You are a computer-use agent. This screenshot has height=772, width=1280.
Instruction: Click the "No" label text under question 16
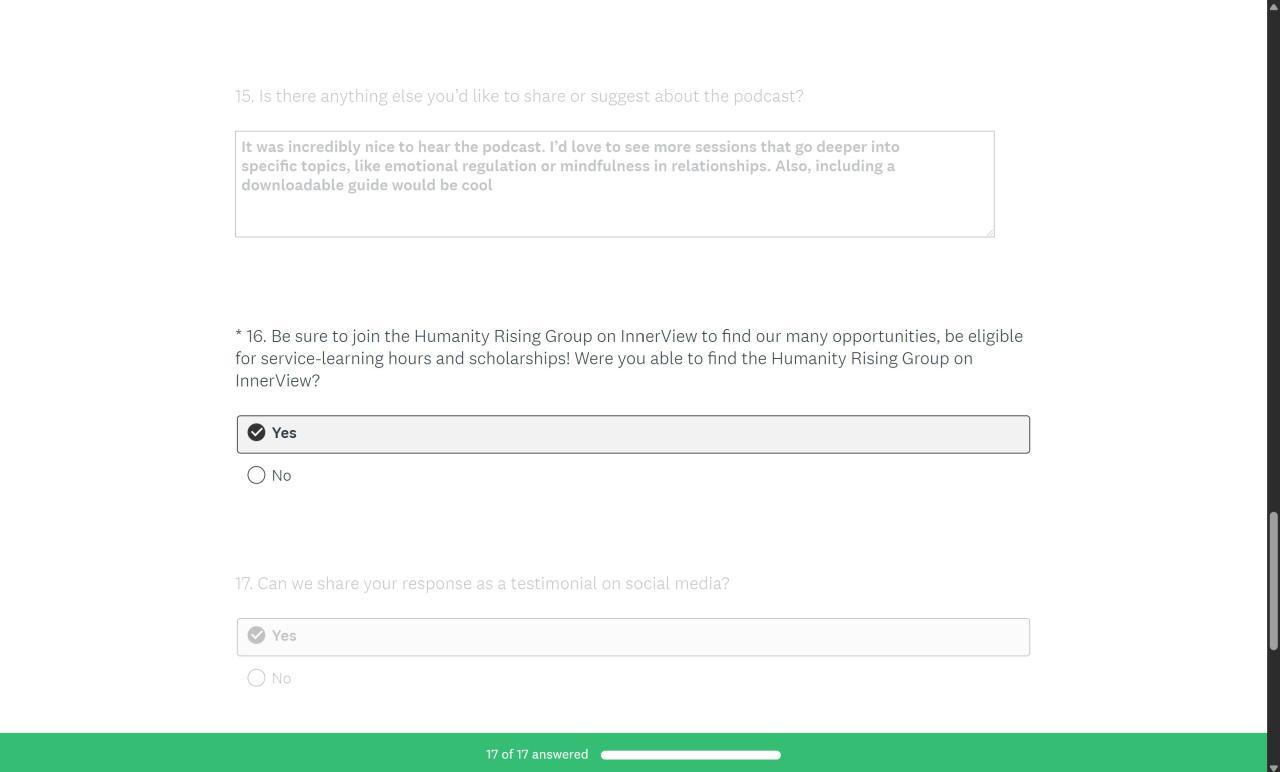(x=282, y=476)
